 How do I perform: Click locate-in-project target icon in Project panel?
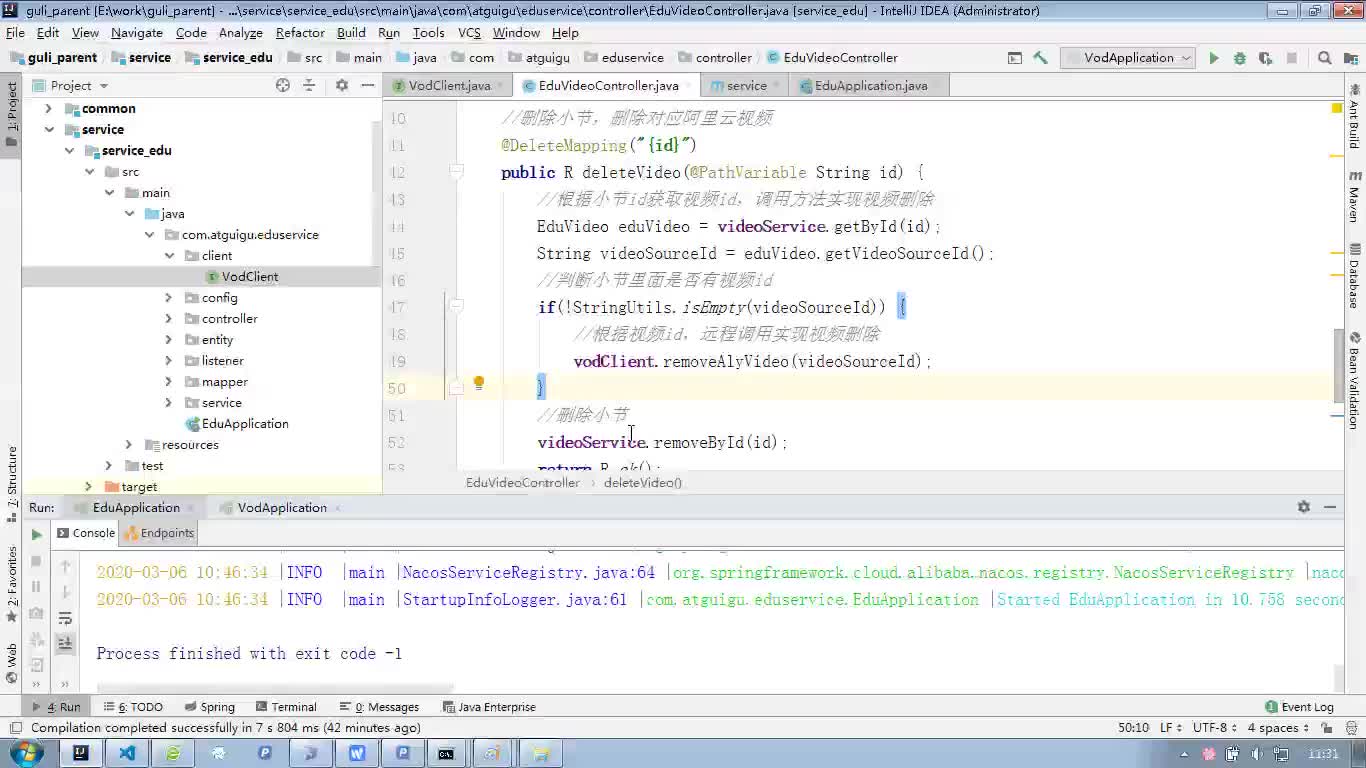[x=283, y=86]
